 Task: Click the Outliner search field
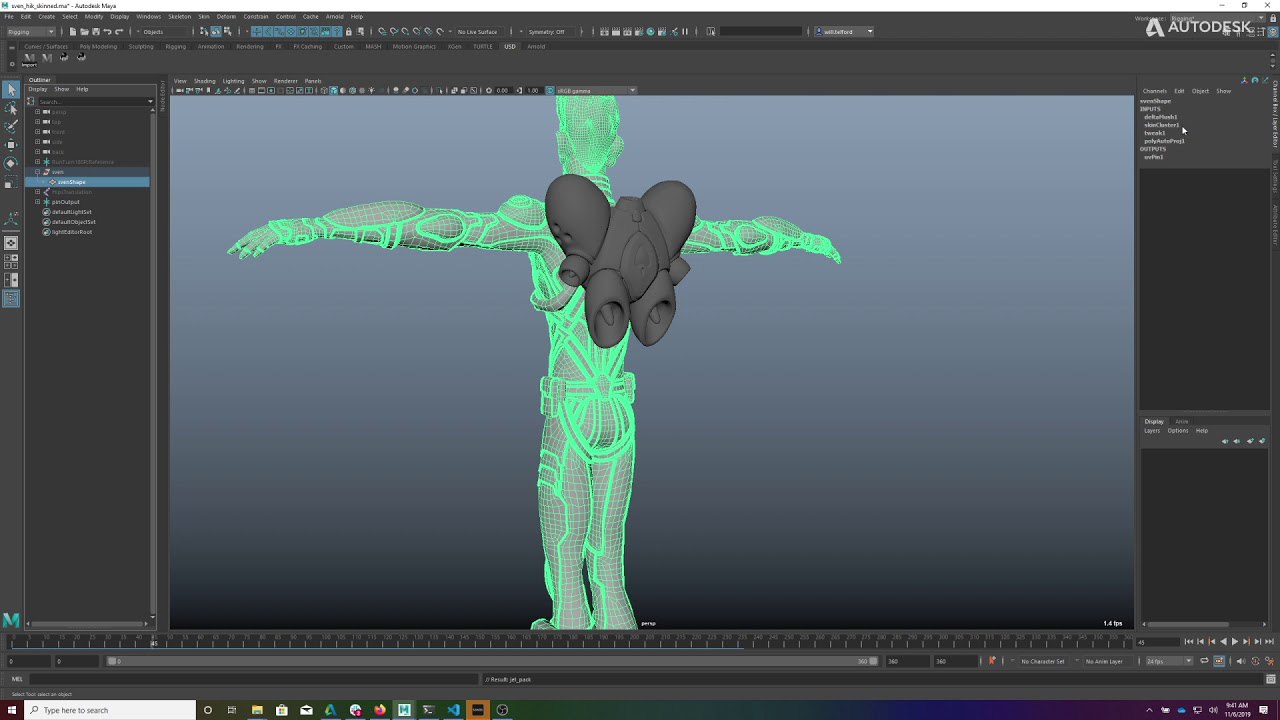click(x=90, y=101)
